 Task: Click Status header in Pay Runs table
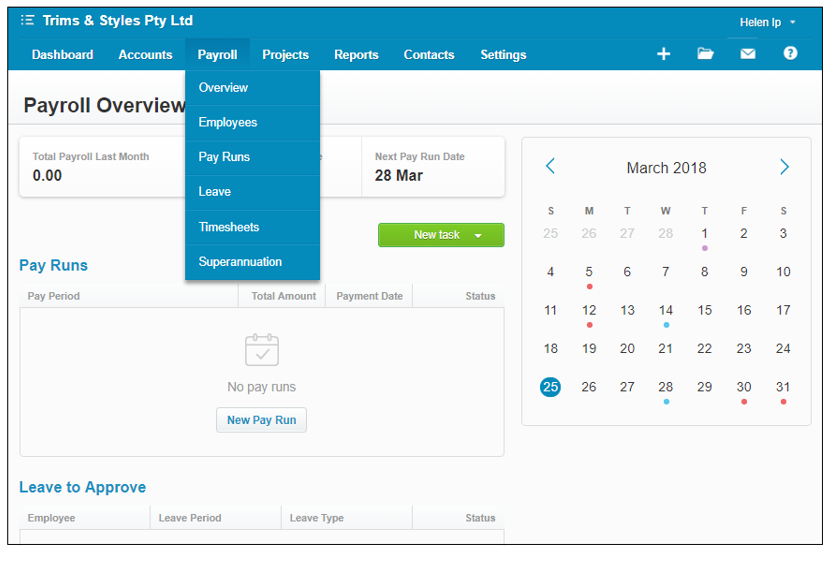(x=480, y=296)
